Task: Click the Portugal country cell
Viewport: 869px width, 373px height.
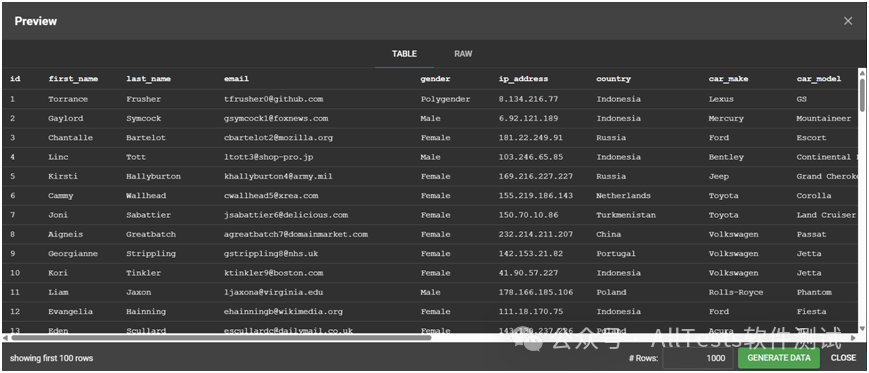Action: coord(616,254)
